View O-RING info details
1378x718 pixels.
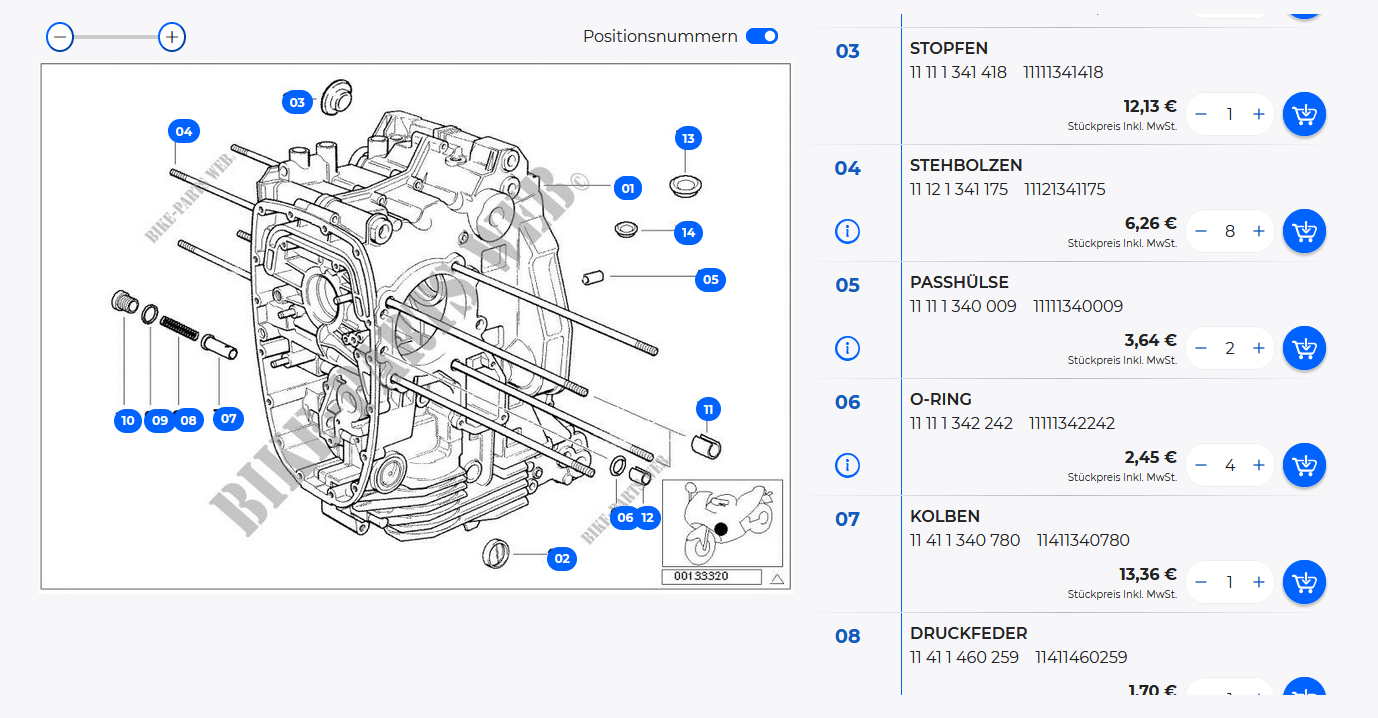pyautogui.click(x=847, y=465)
